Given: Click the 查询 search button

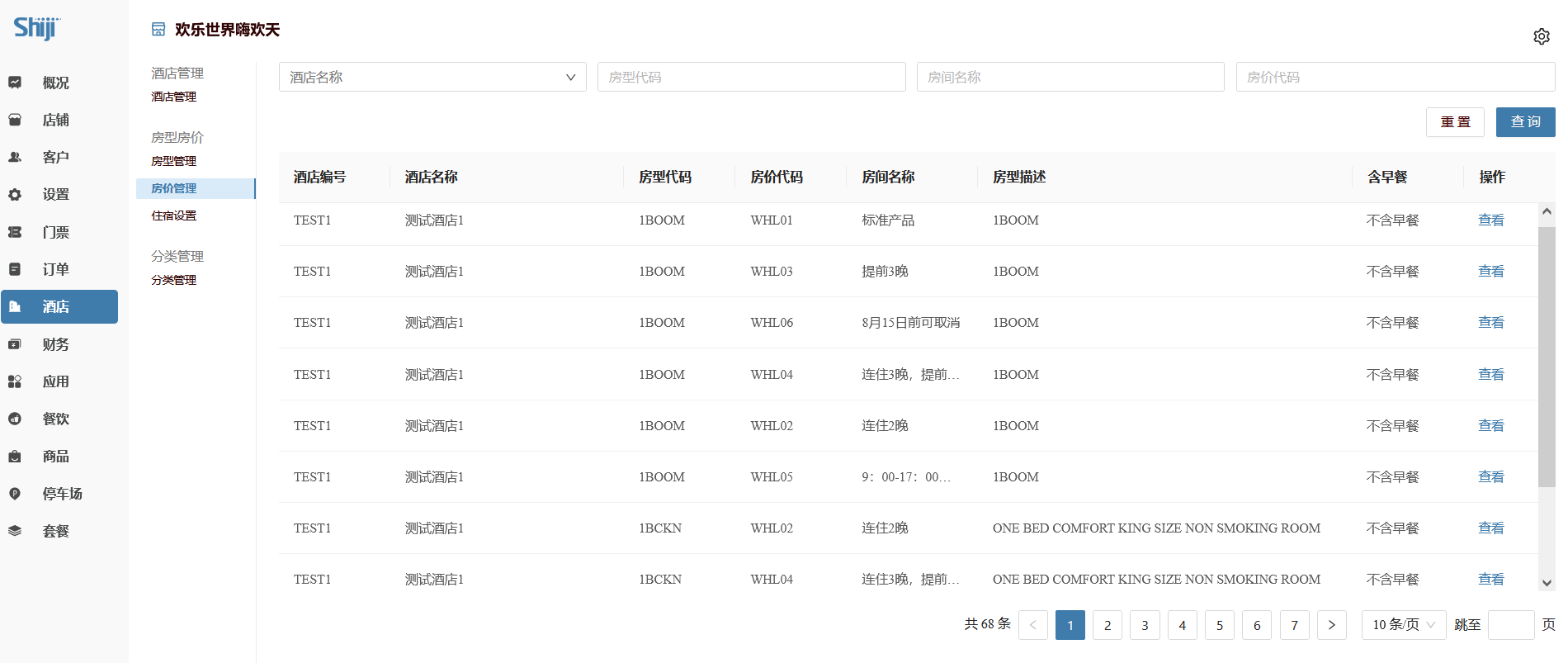Looking at the screenshot, I should point(1525,122).
